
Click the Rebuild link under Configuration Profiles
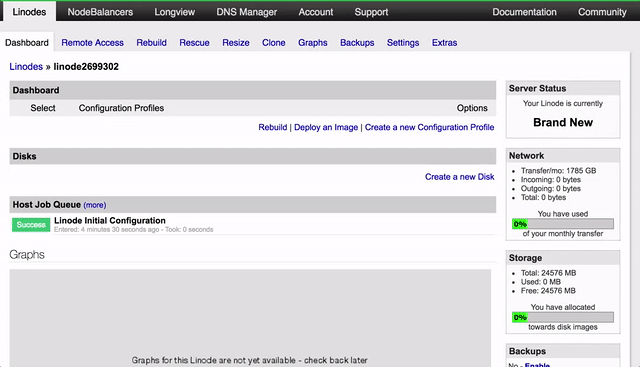coord(273,127)
